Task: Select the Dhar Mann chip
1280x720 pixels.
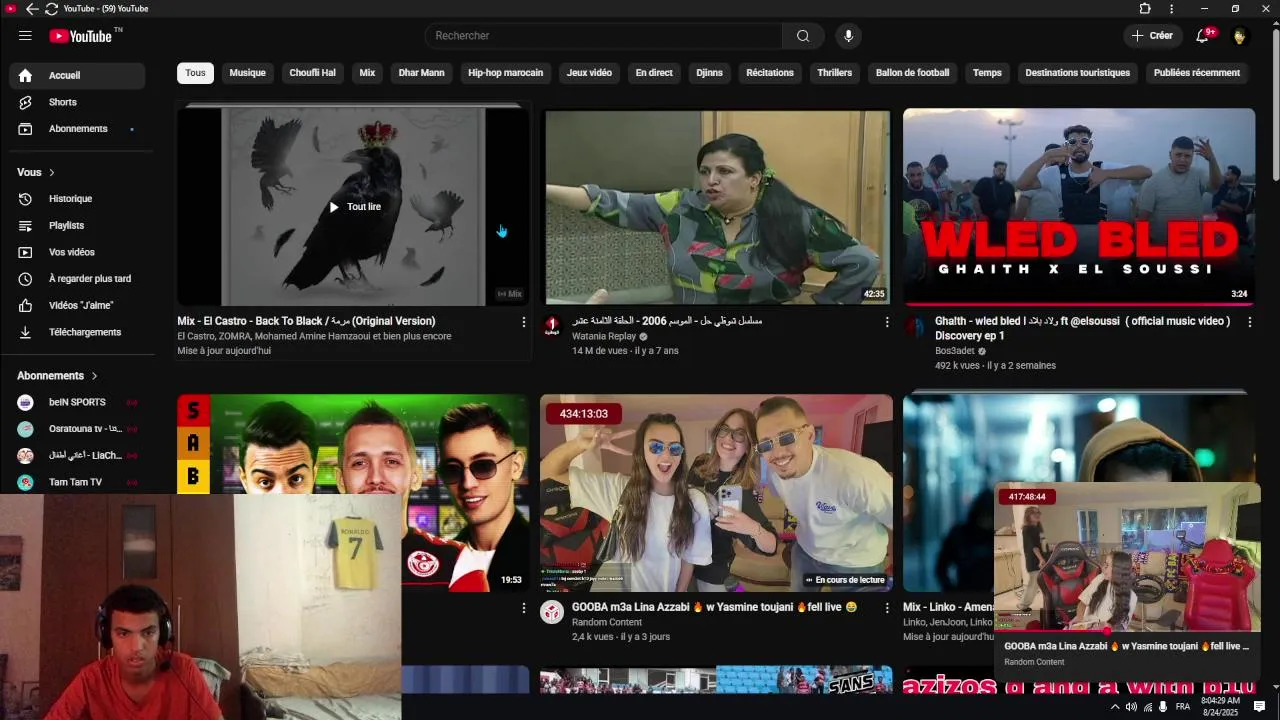Action: [x=421, y=73]
